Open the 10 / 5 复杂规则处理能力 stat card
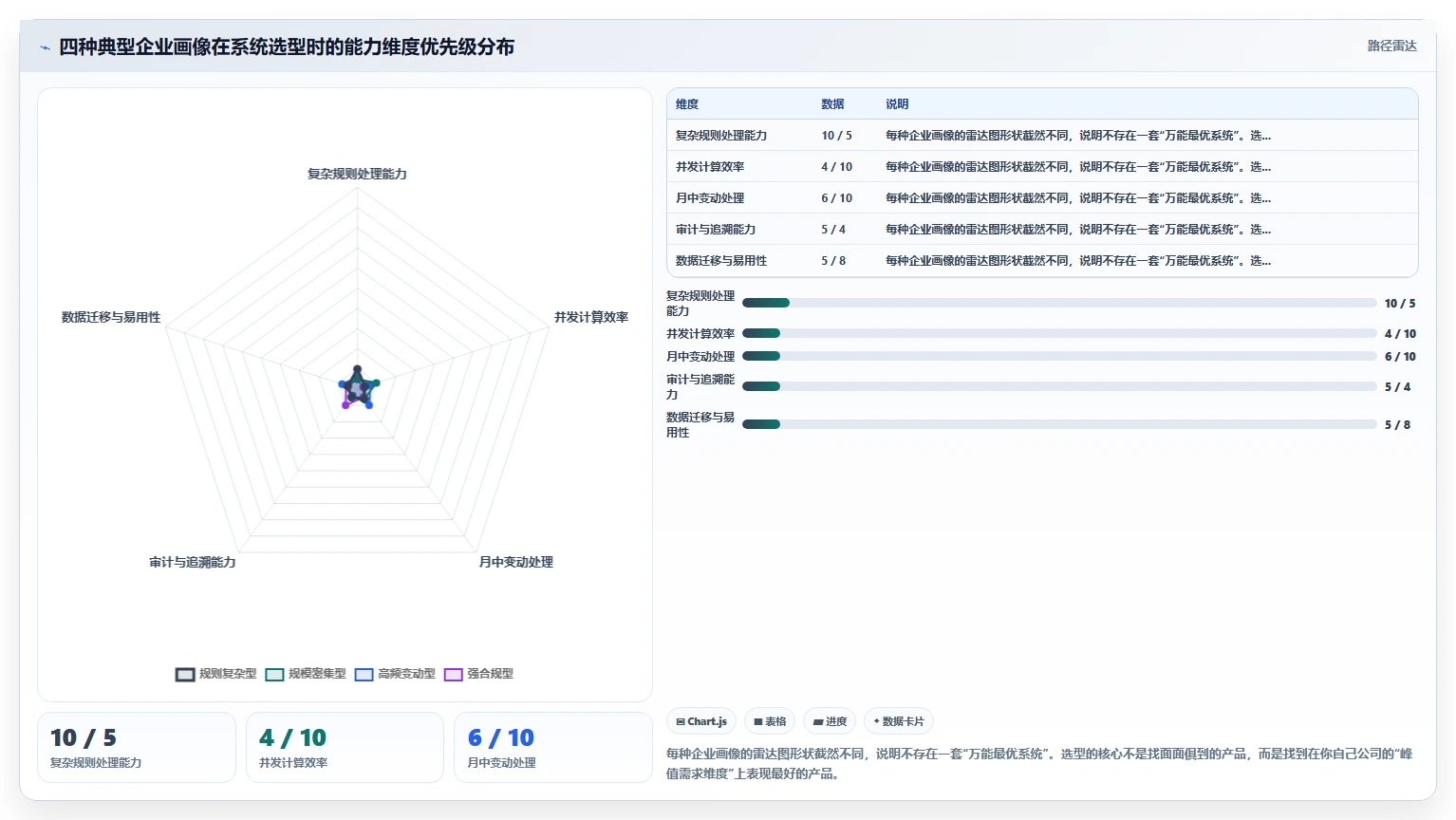The image size is (1456, 820). coord(137,748)
